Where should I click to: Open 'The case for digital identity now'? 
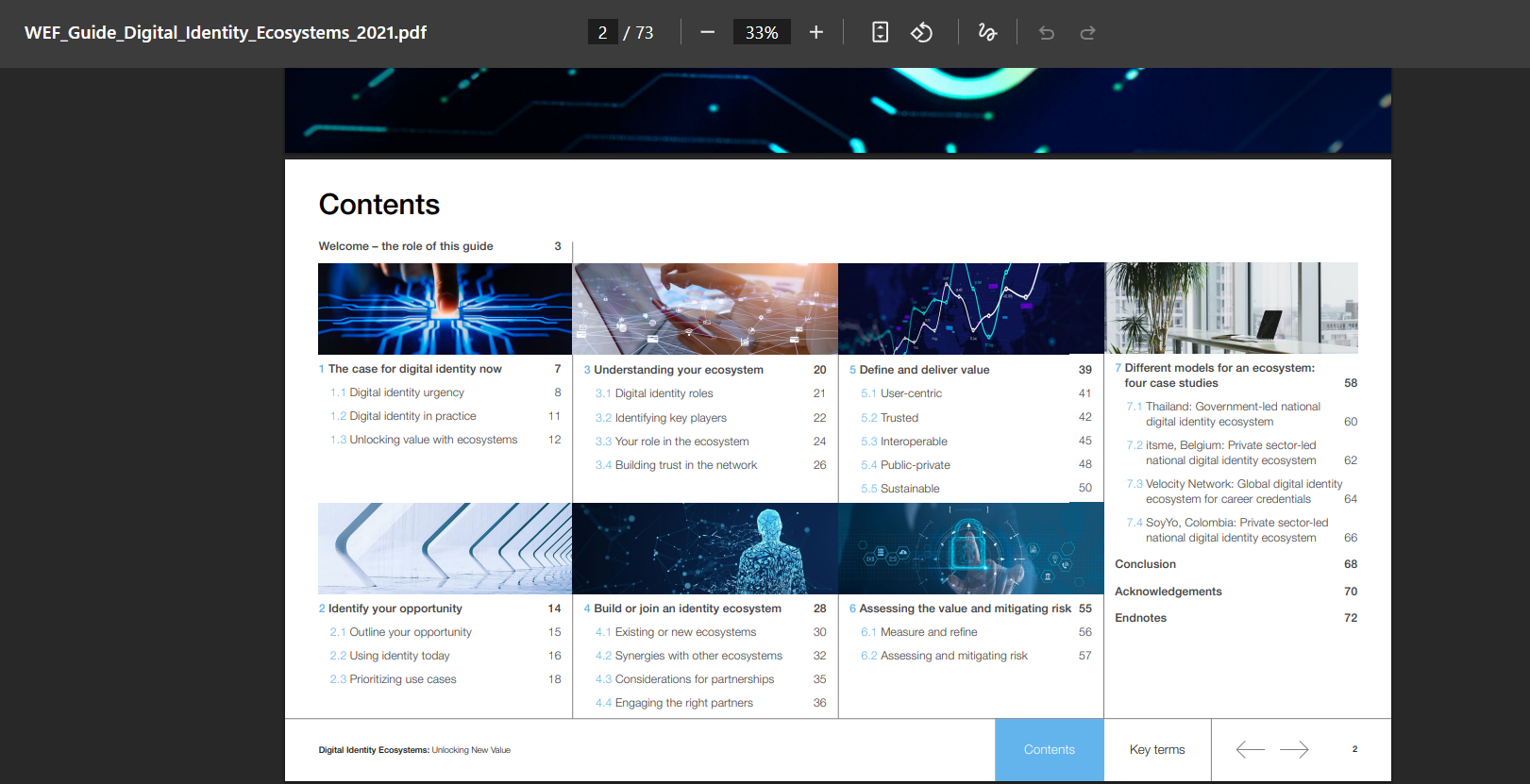pos(414,369)
